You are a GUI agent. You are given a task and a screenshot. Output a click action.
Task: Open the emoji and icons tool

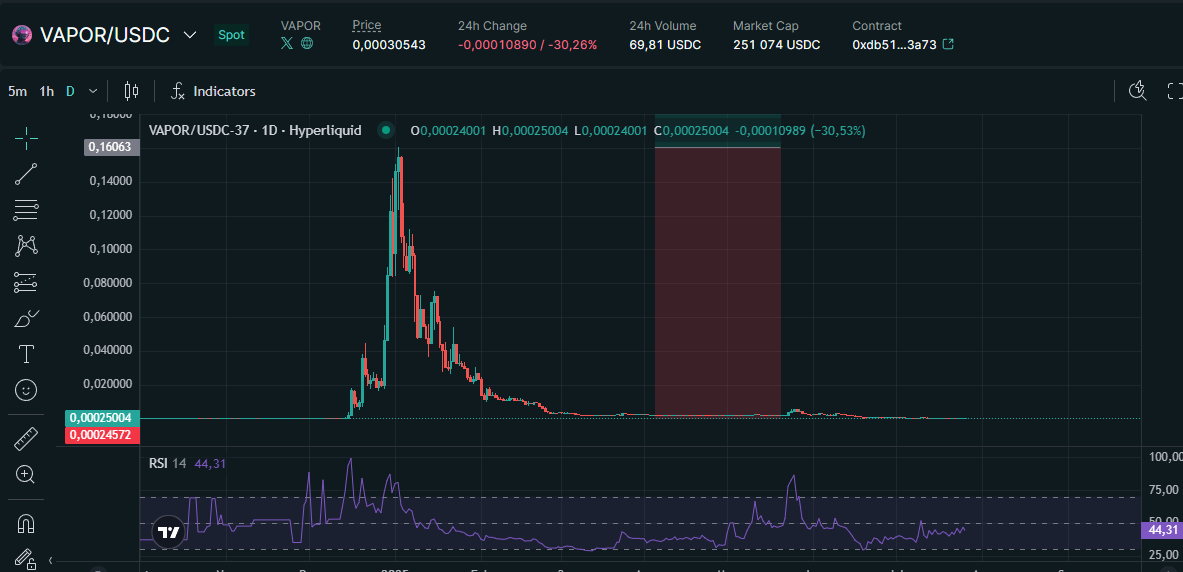point(26,390)
